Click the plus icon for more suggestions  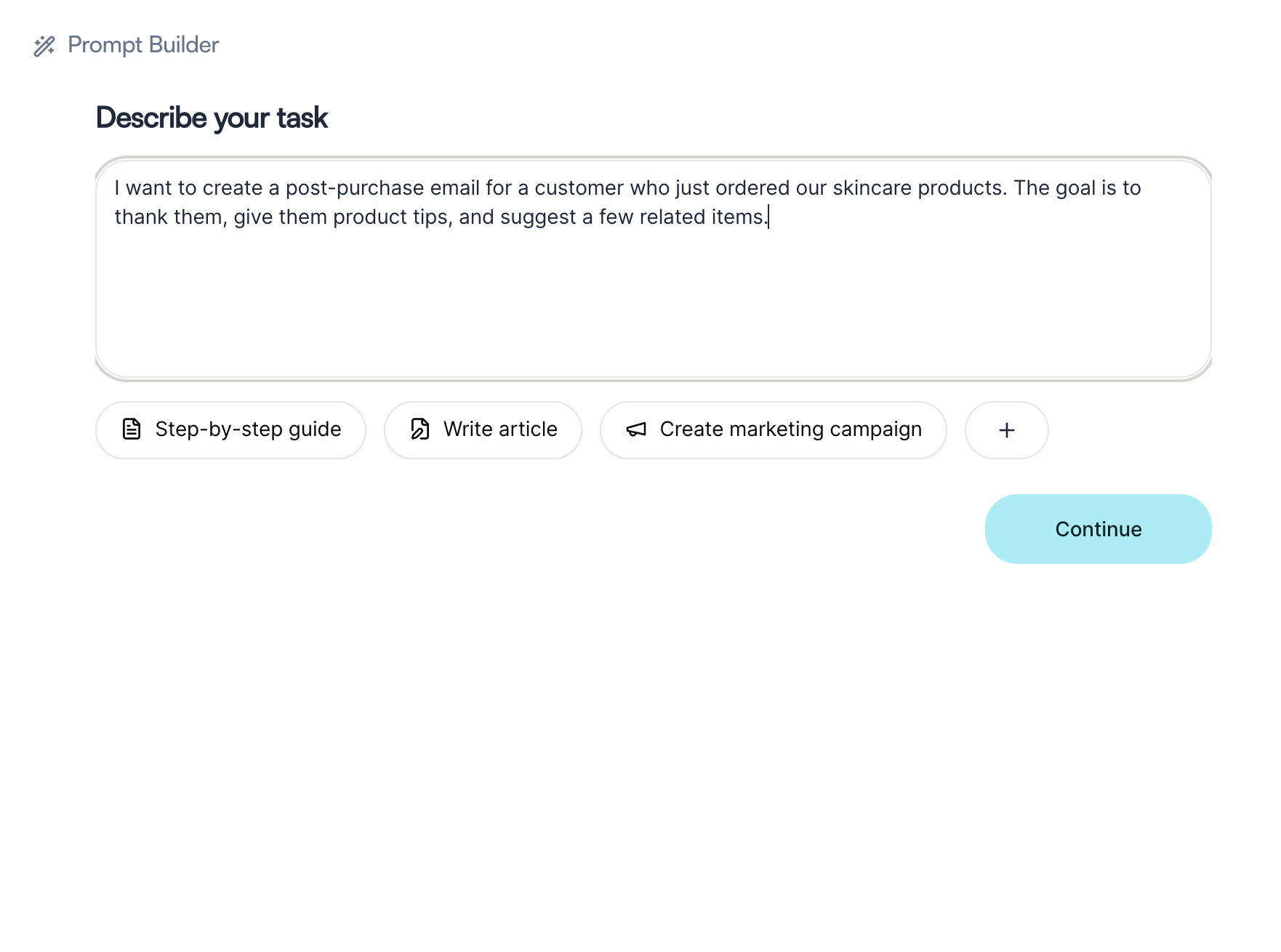(x=1006, y=430)
